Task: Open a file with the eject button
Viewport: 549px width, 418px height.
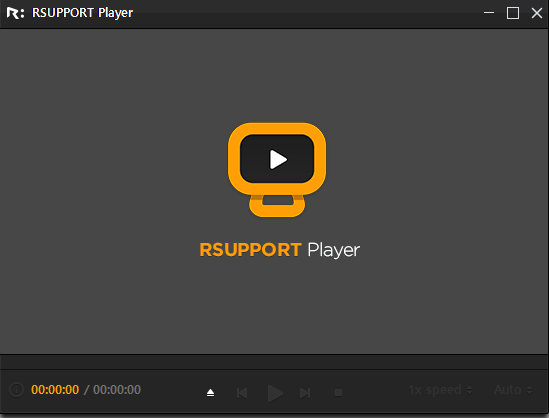Action: 210,393
